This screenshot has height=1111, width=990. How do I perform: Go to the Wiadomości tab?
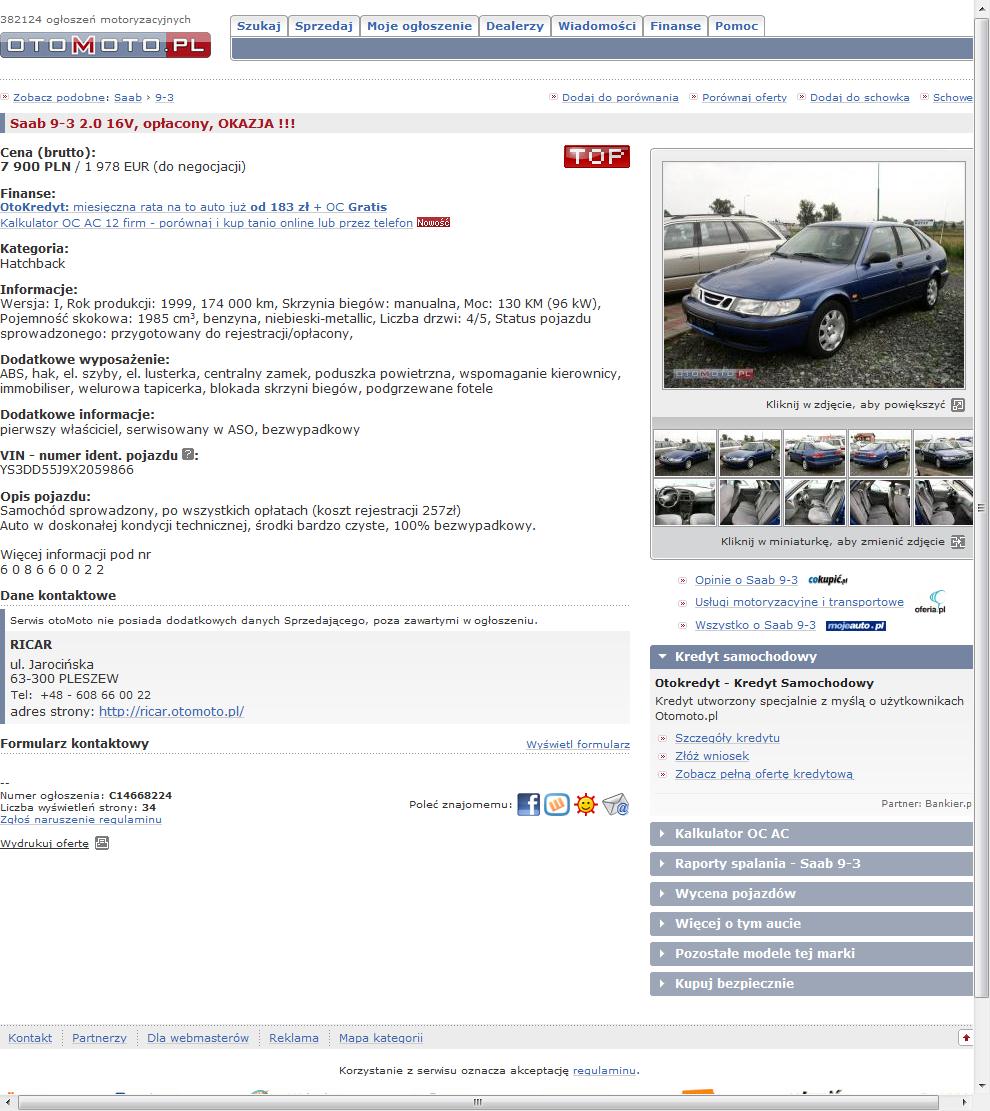point(597,26)
